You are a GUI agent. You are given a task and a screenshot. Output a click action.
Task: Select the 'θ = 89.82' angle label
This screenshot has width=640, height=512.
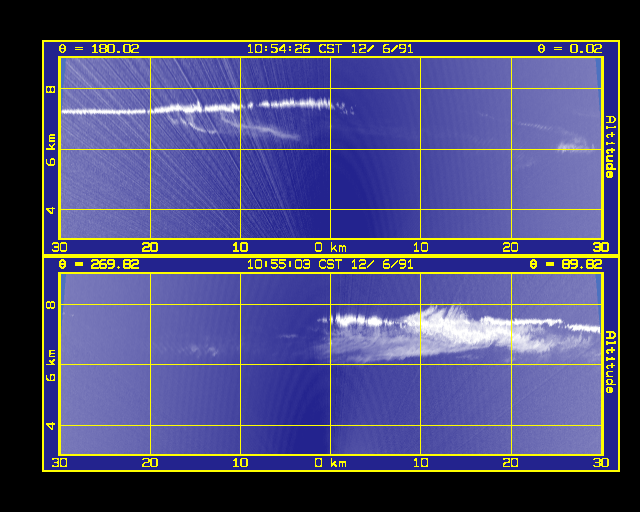566,265
